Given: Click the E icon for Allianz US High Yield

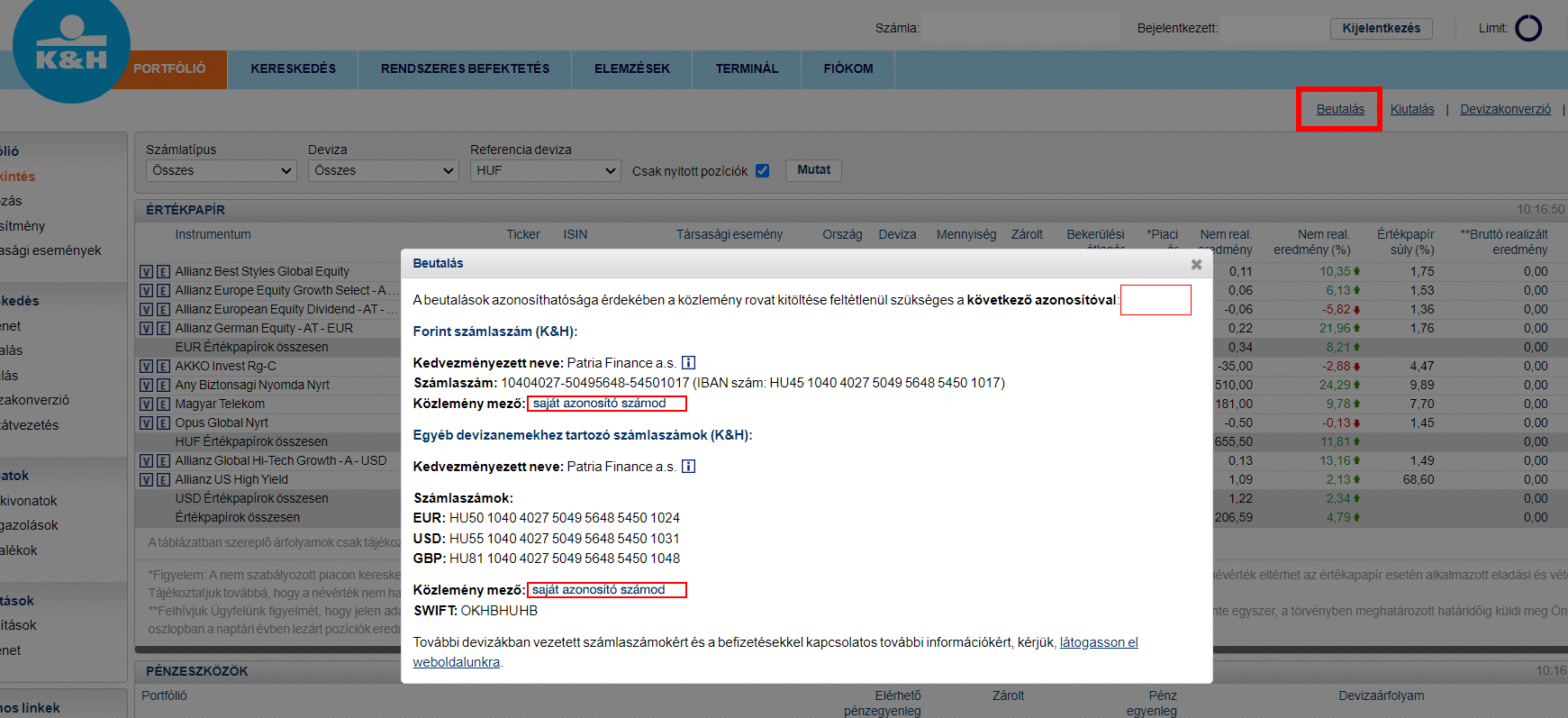Looking at the screenshot, I should tap(163, 479).
